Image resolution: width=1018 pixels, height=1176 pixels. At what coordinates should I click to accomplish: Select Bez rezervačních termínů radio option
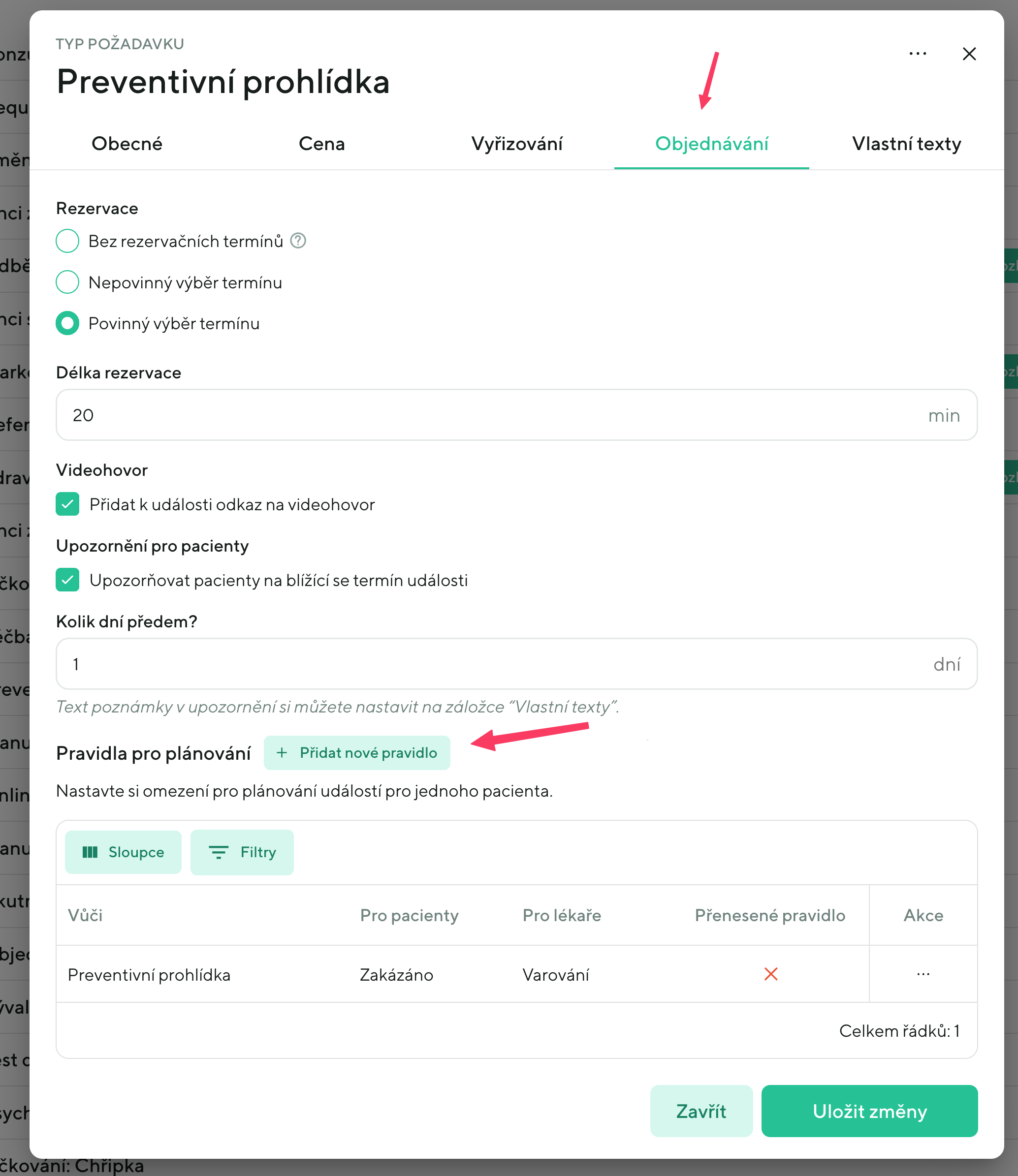pyautogui.click(x=67, y=241)
